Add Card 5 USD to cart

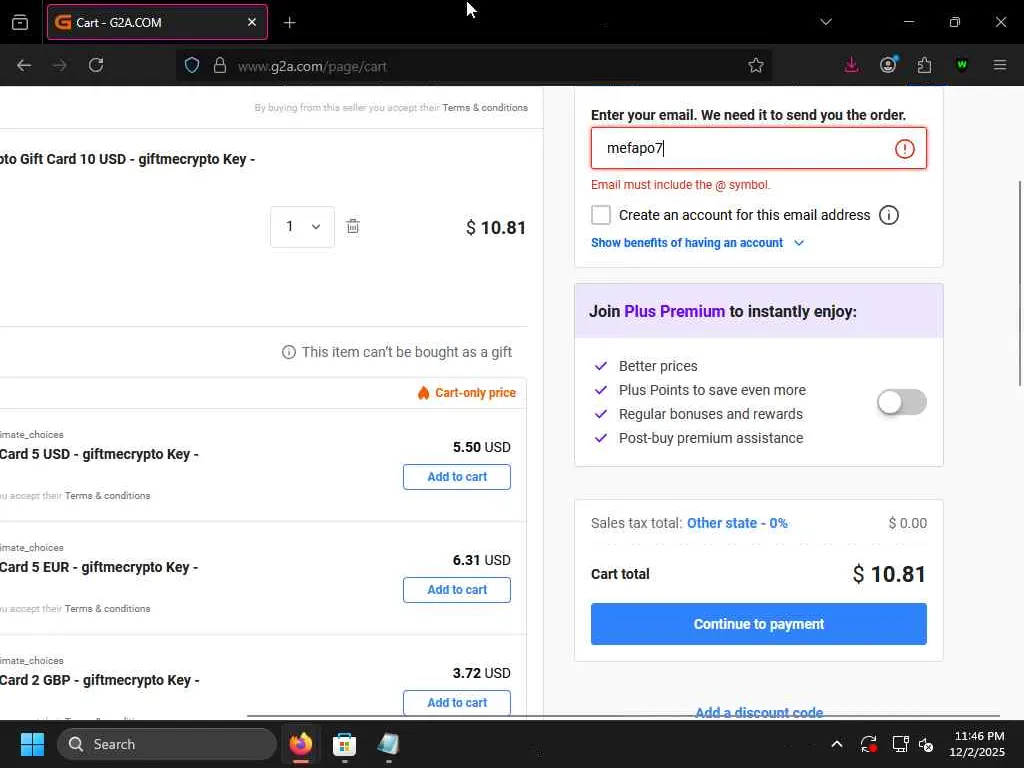(456, 477)
